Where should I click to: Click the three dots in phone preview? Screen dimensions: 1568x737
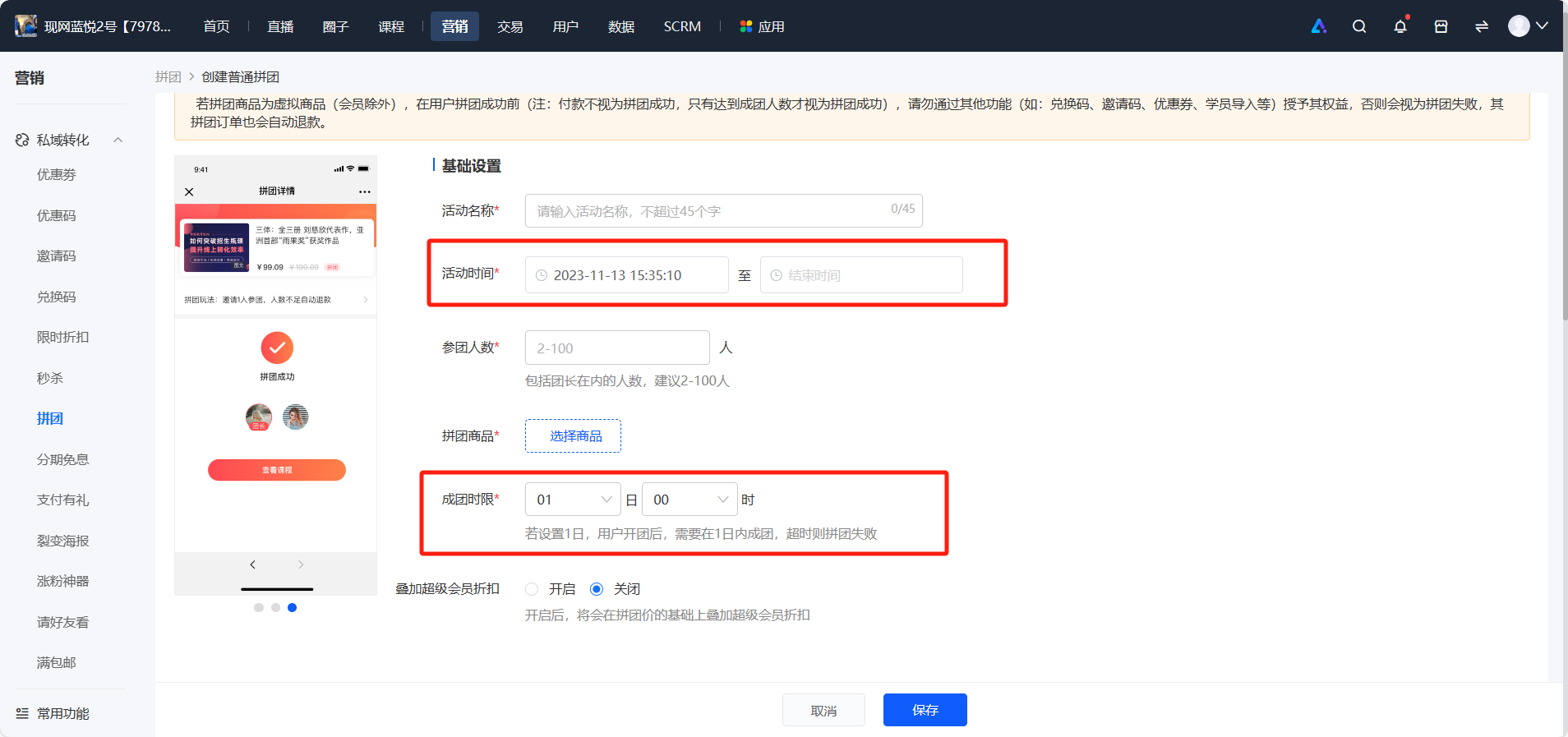[x=364, y=191]
